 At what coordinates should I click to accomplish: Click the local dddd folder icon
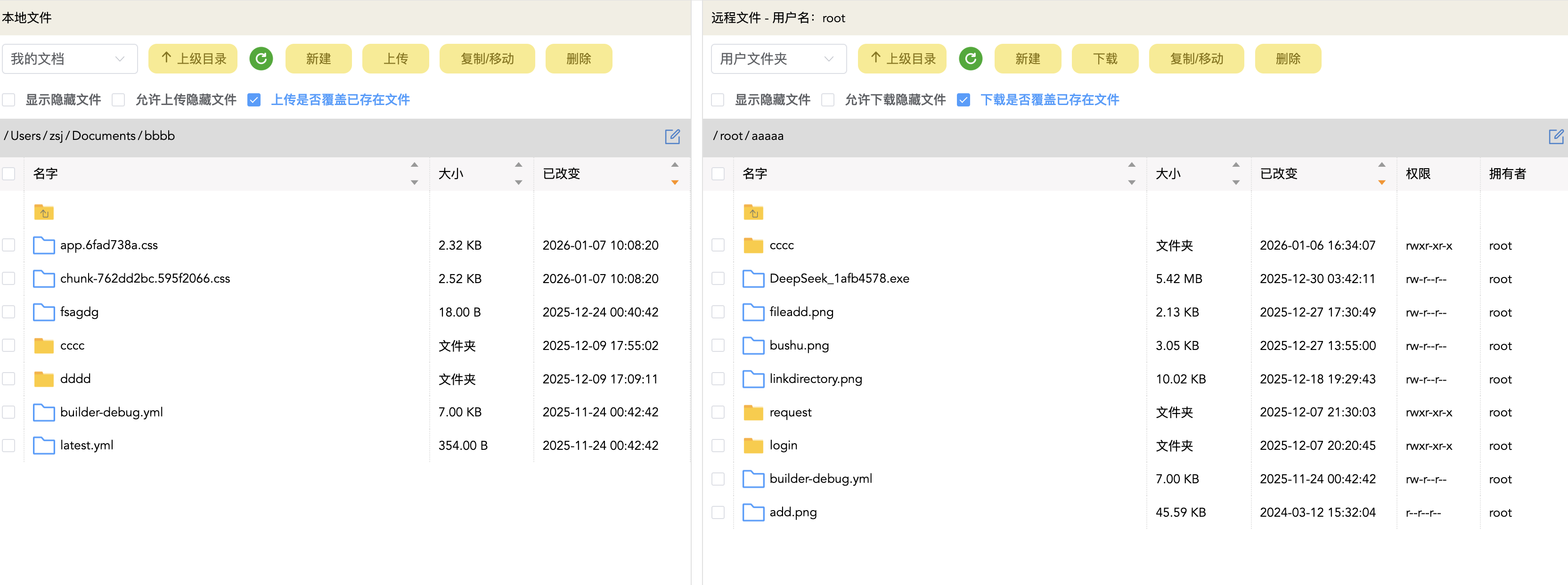click(x=44, y=379)
